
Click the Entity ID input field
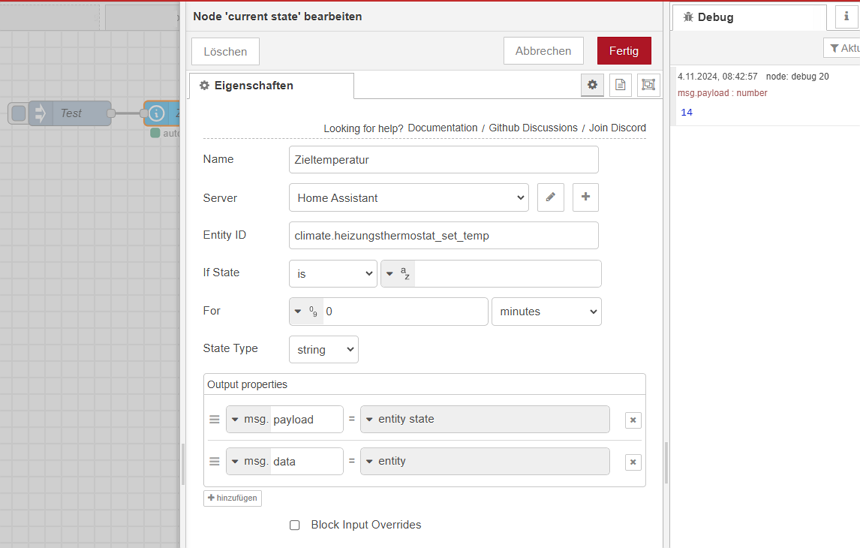(444, 235)
